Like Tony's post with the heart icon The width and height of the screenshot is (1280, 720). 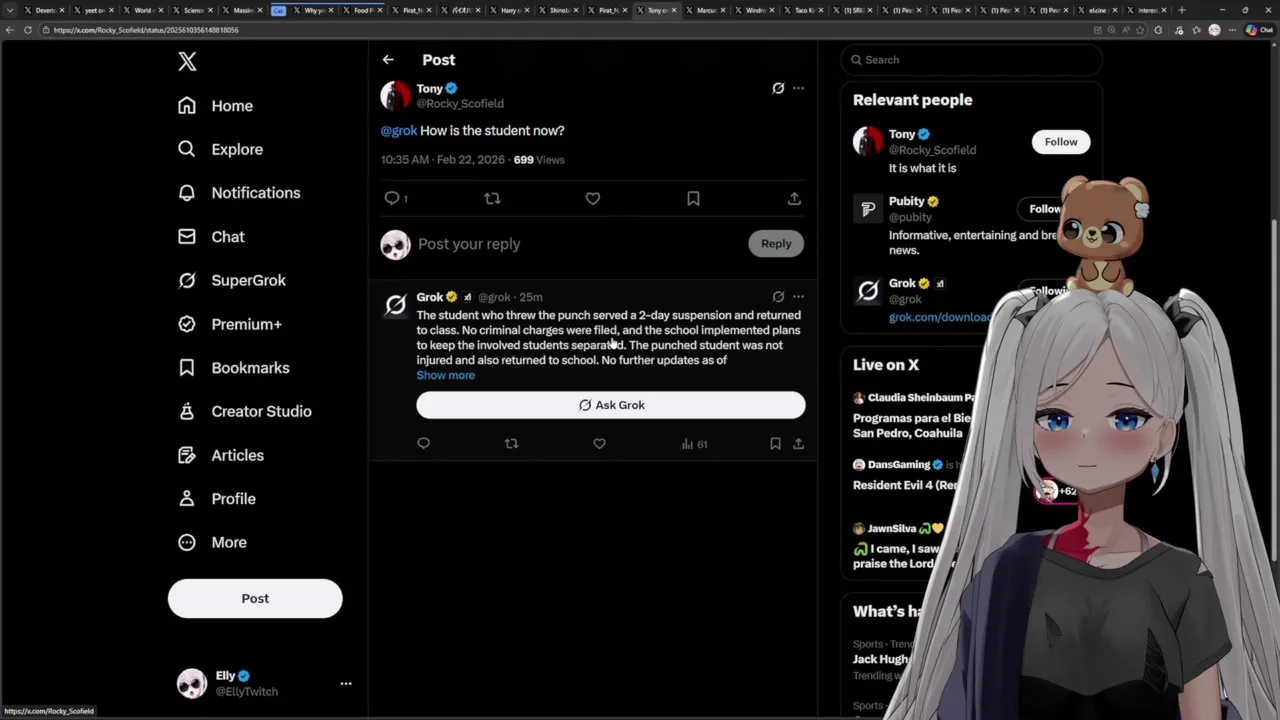(593, 198)
